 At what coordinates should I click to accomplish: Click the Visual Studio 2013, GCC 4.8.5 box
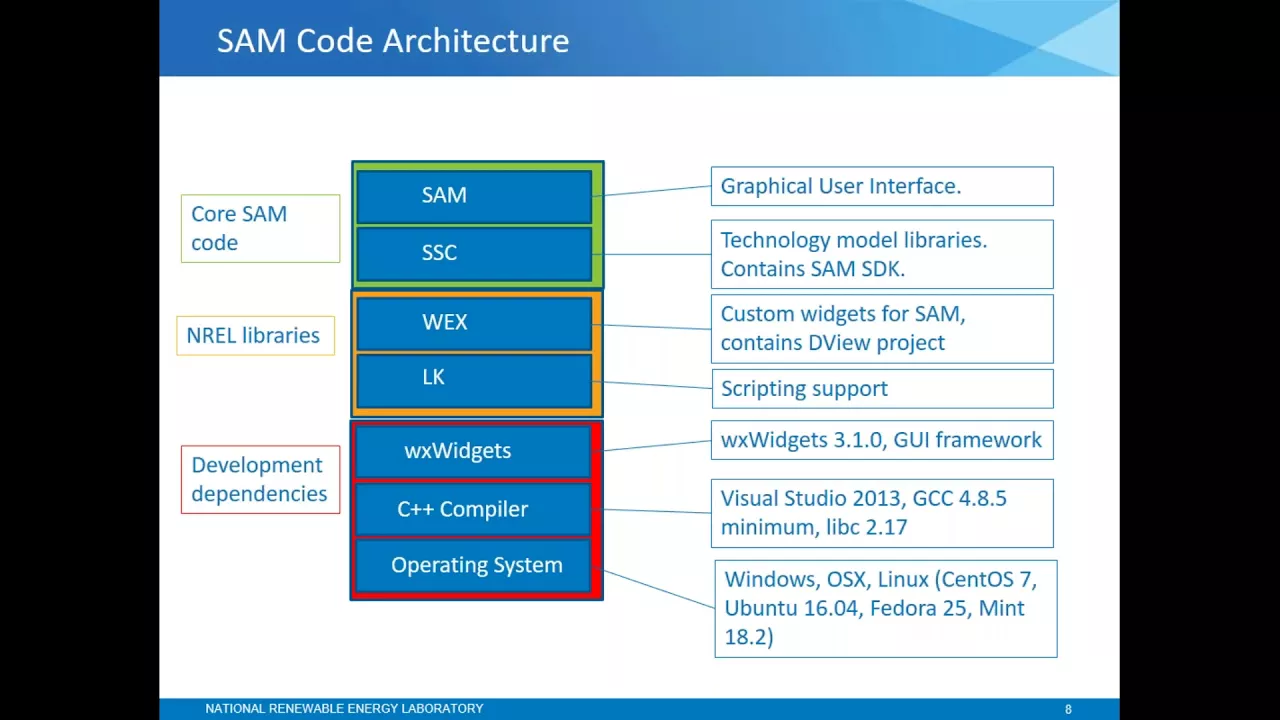[x=882, y=513]
